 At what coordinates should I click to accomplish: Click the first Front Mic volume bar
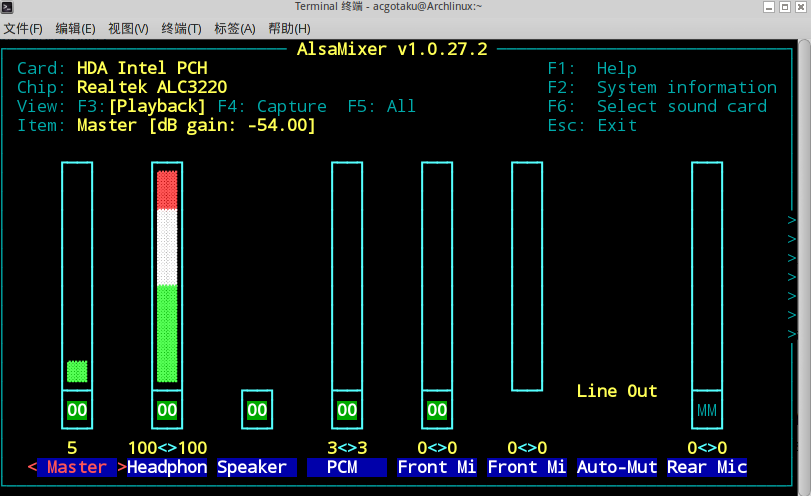437,276
